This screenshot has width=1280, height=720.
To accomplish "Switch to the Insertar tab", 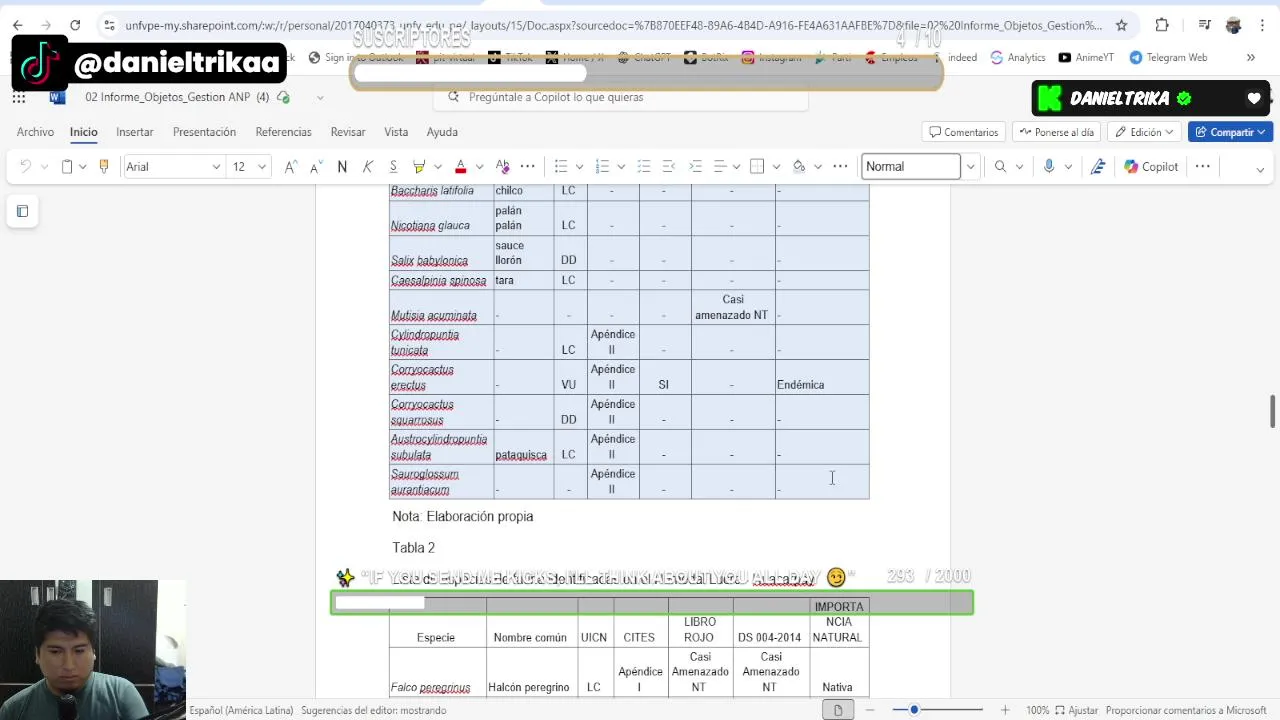I will coord(135,132).
